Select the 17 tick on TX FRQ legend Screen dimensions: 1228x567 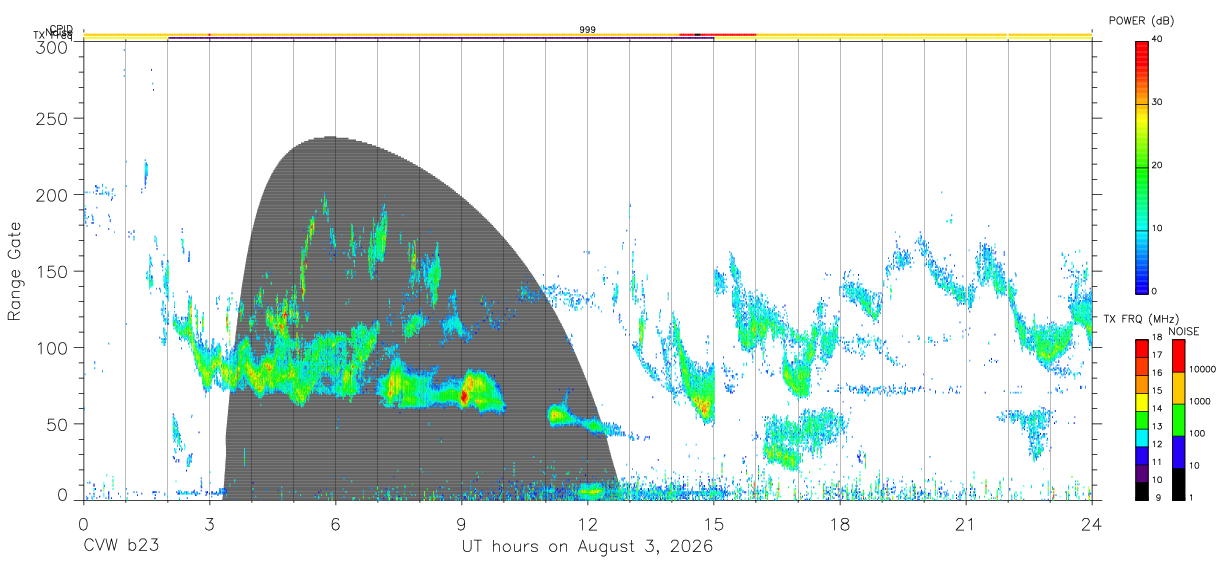(x=1157, y=355)
